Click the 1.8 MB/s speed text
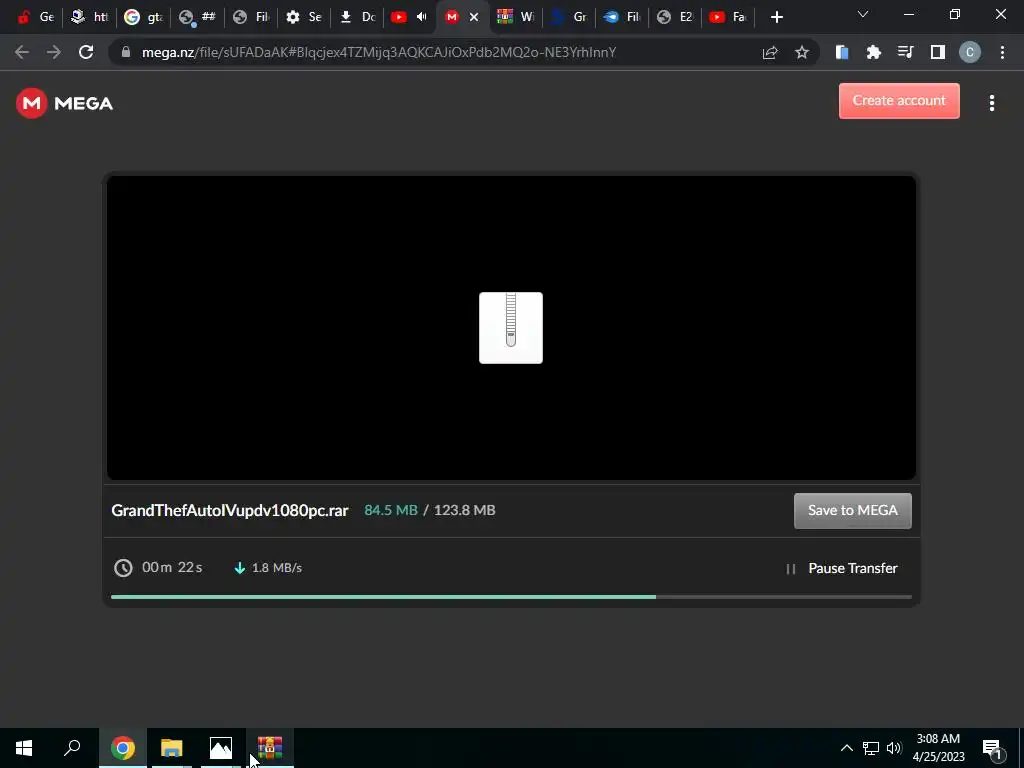This screenshot has width=1024, height=768. pyautogui.click(x=277, y=568)
